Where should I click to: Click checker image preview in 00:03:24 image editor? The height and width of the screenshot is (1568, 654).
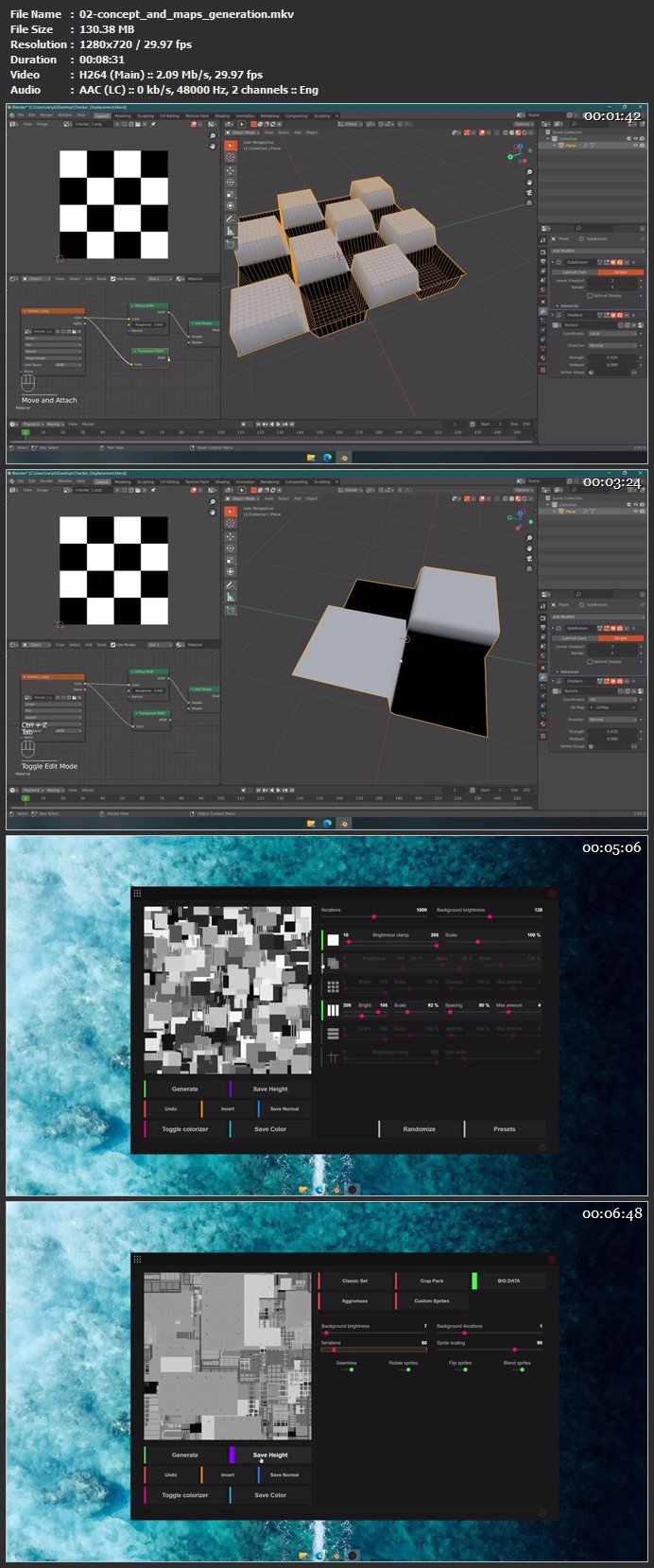pyautogui.click(x=113, y=570)
